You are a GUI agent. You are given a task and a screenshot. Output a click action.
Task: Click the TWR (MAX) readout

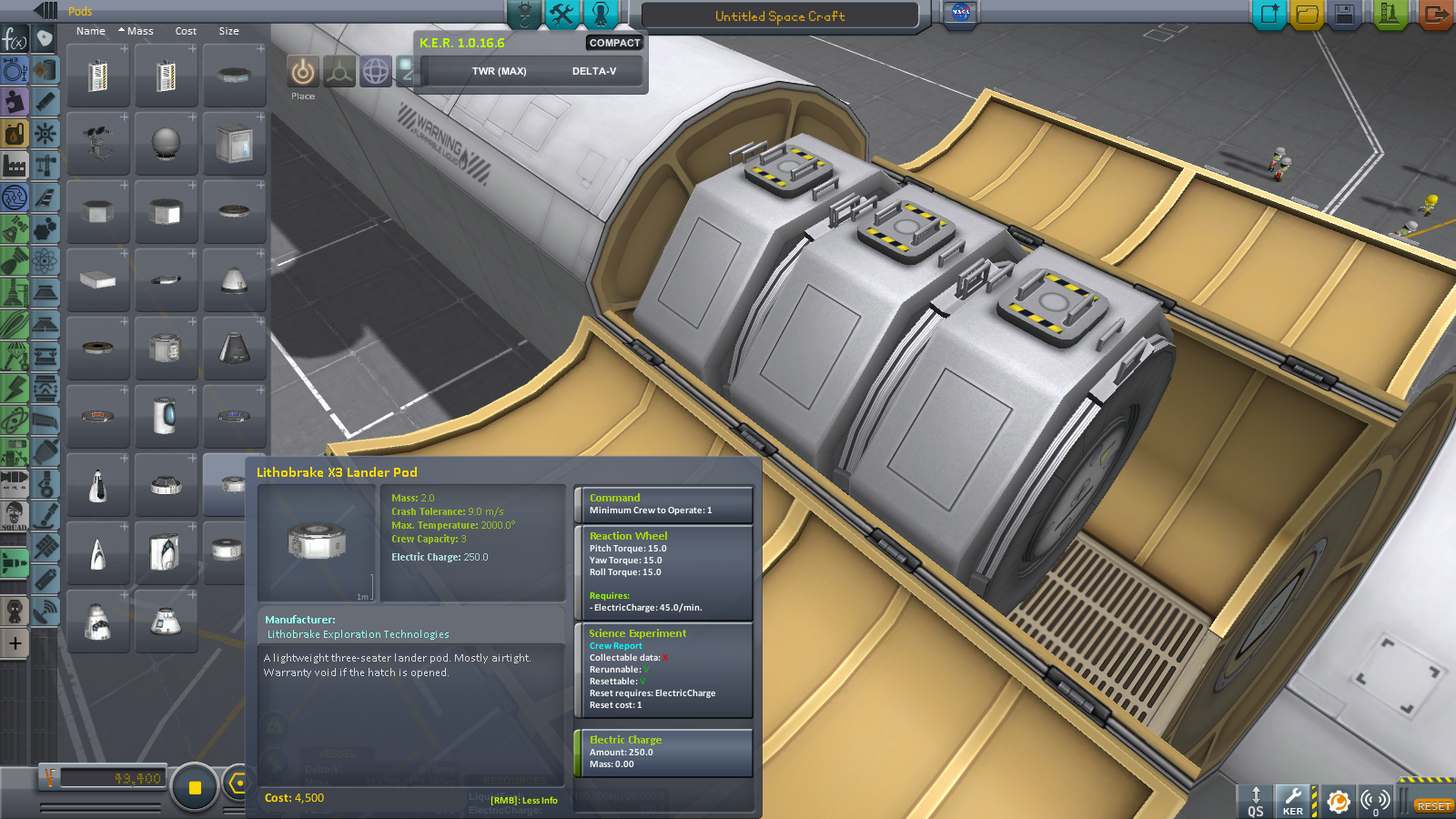pos(499,71)
